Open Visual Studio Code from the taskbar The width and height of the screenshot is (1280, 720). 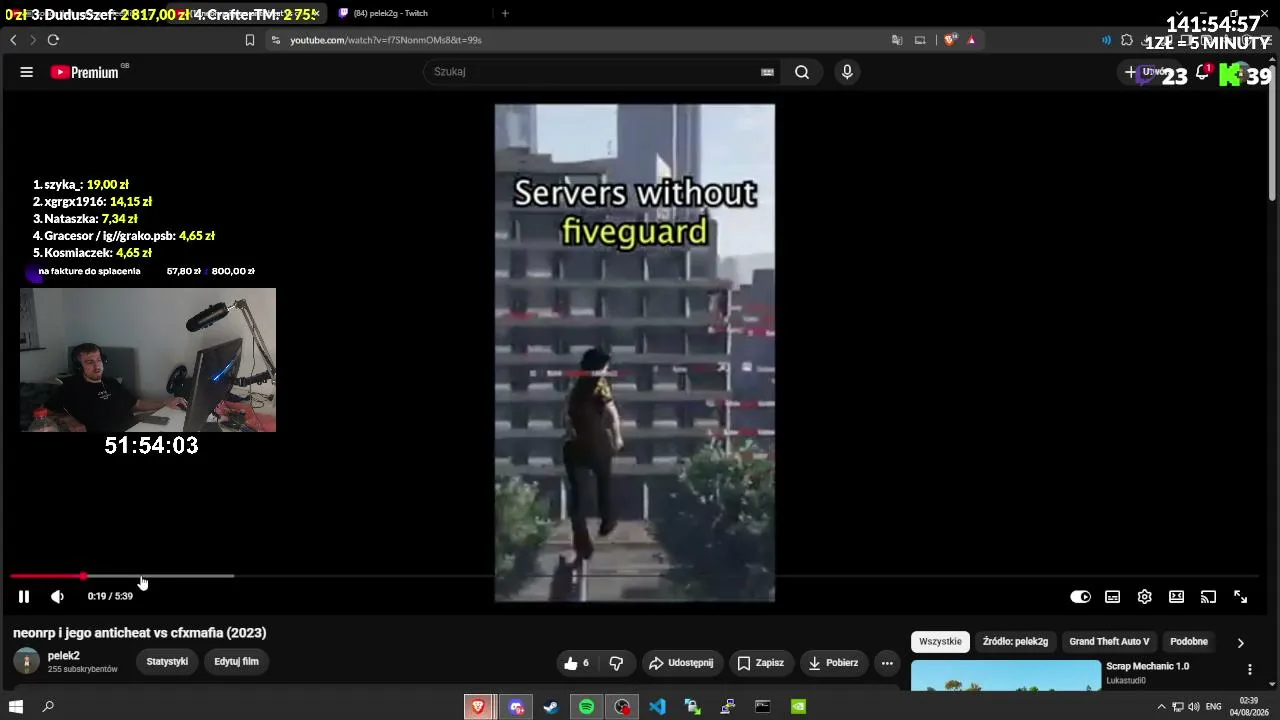(x=657, y=707)
